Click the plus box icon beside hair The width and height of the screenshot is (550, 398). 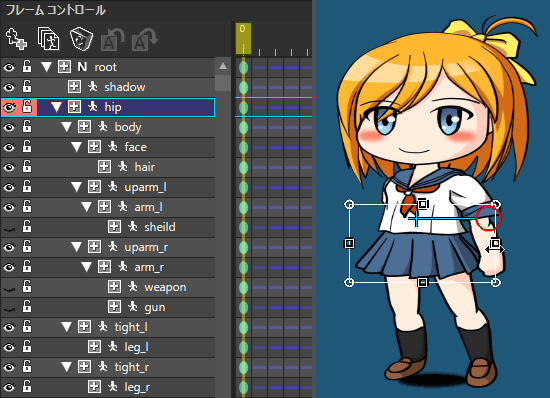(104, 167)
